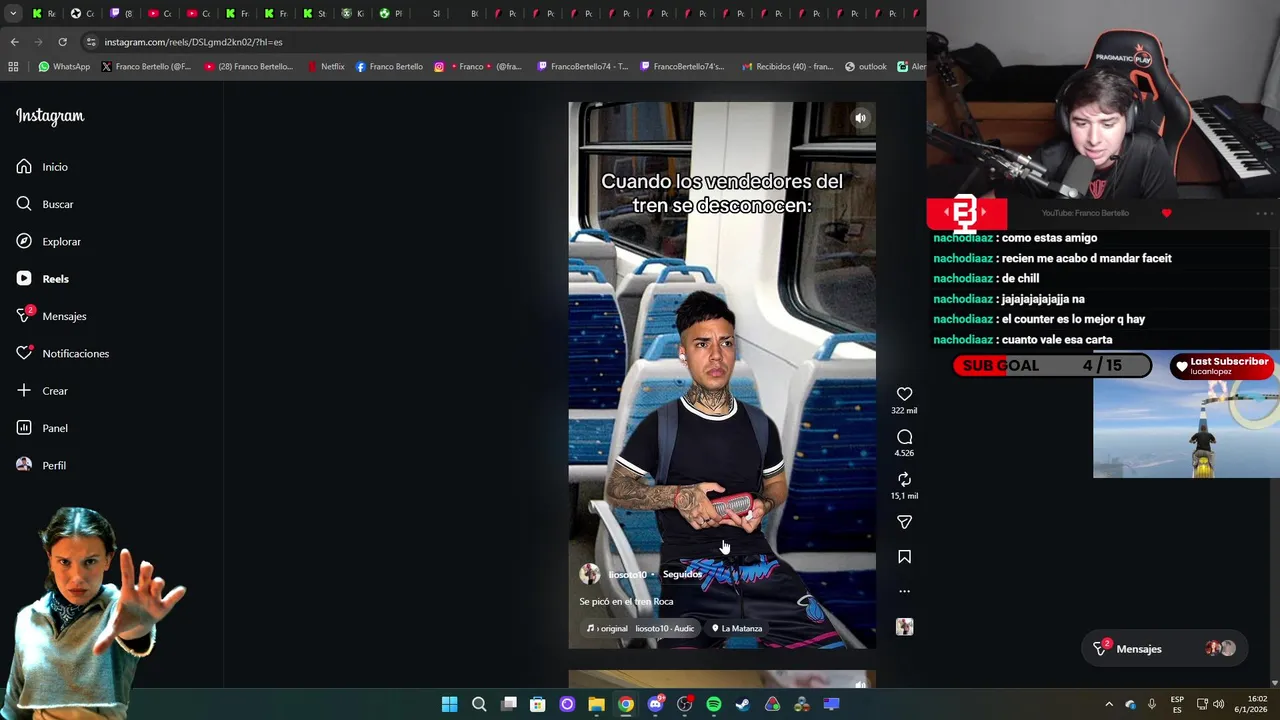Open OBS Studio from taskbar
This screenshot has height=720, width=1280.
point(684,704)
